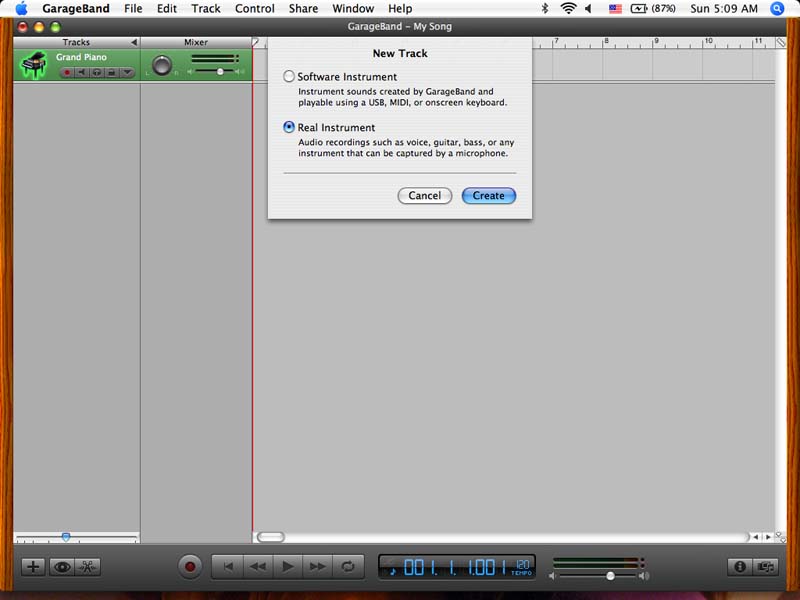This screenshot has width=800, height=600.
Task: Go to the beginning of the song
Action: (228, 567)
